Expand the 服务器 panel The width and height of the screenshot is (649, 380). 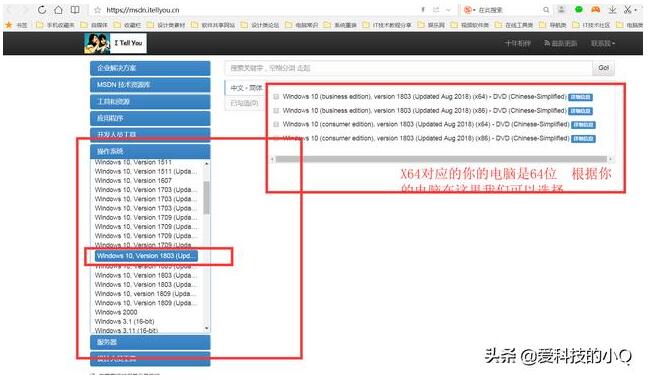150,342
